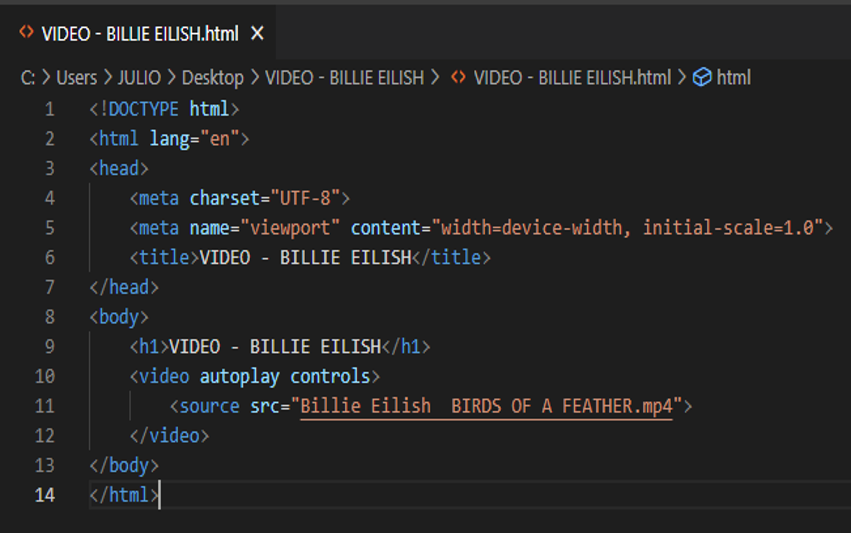Click the HTML file icon in breadcrumb
This screenshot has width=851, height=533.
coord(458,78)
